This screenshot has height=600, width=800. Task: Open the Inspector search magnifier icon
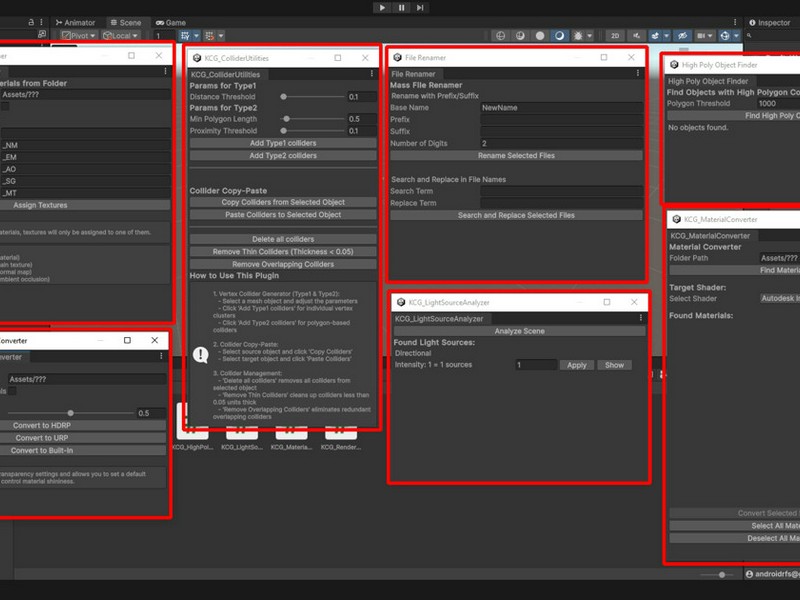coord(749,36)
